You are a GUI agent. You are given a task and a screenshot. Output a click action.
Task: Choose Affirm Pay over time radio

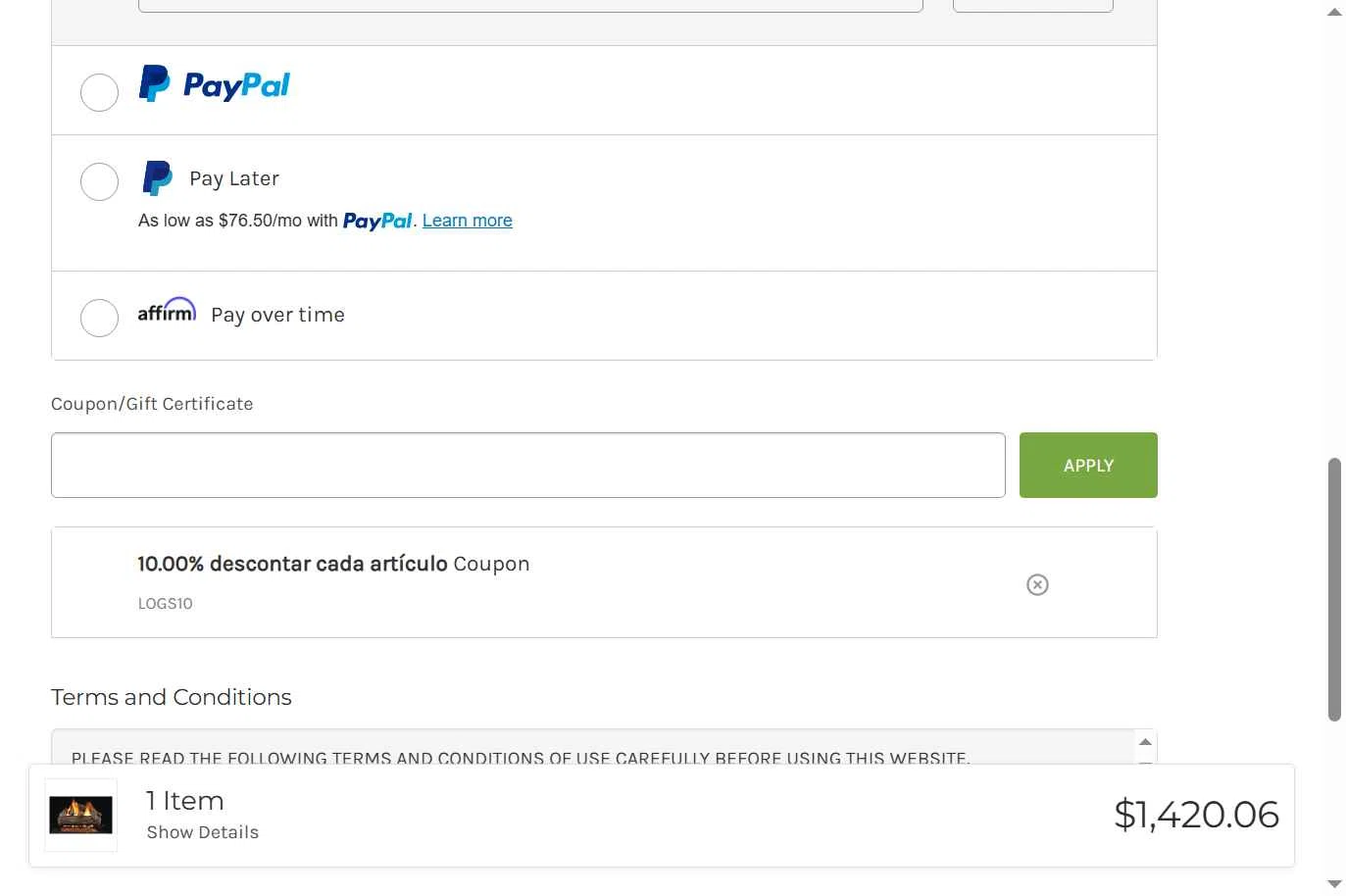(x=99, y=318)
